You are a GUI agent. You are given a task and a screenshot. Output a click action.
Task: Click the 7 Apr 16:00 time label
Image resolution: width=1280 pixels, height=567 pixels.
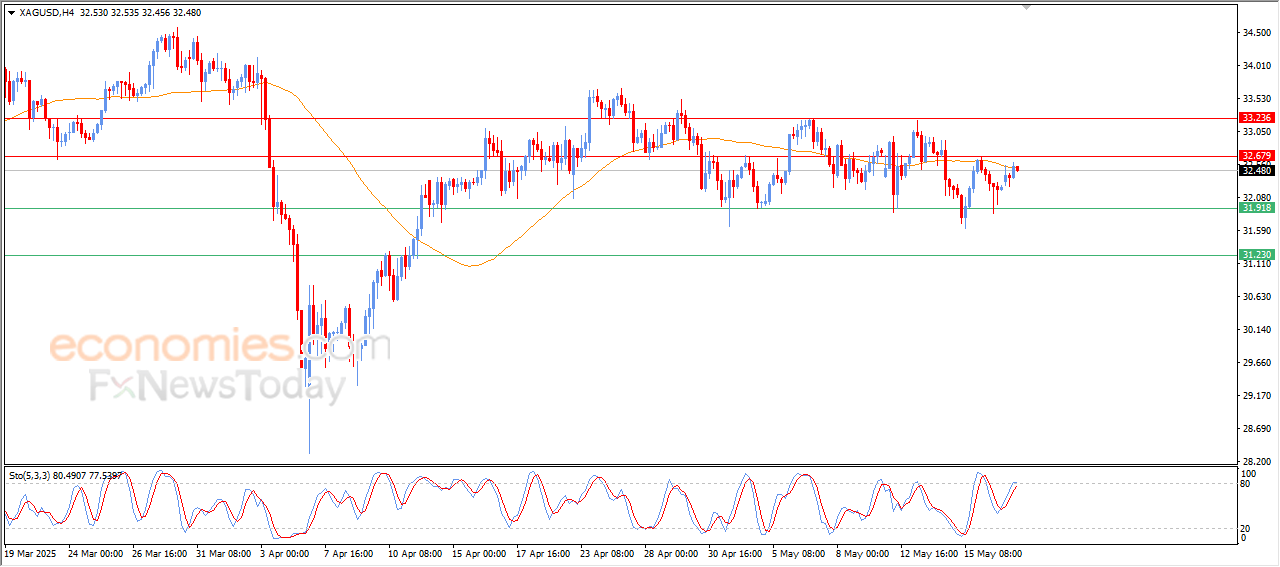348,553
